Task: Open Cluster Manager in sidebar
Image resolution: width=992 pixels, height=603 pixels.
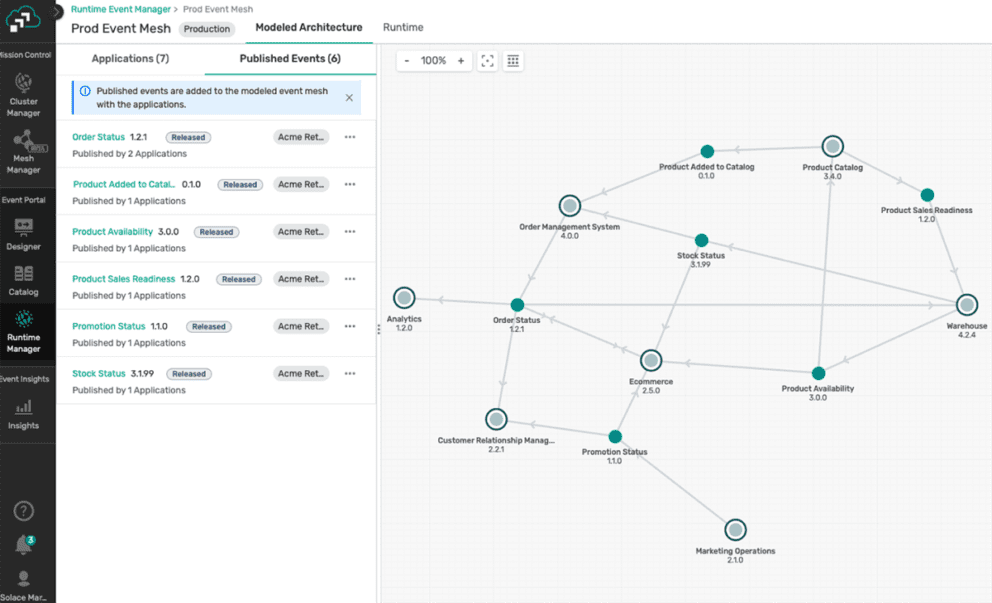Action: pos(23,94)
